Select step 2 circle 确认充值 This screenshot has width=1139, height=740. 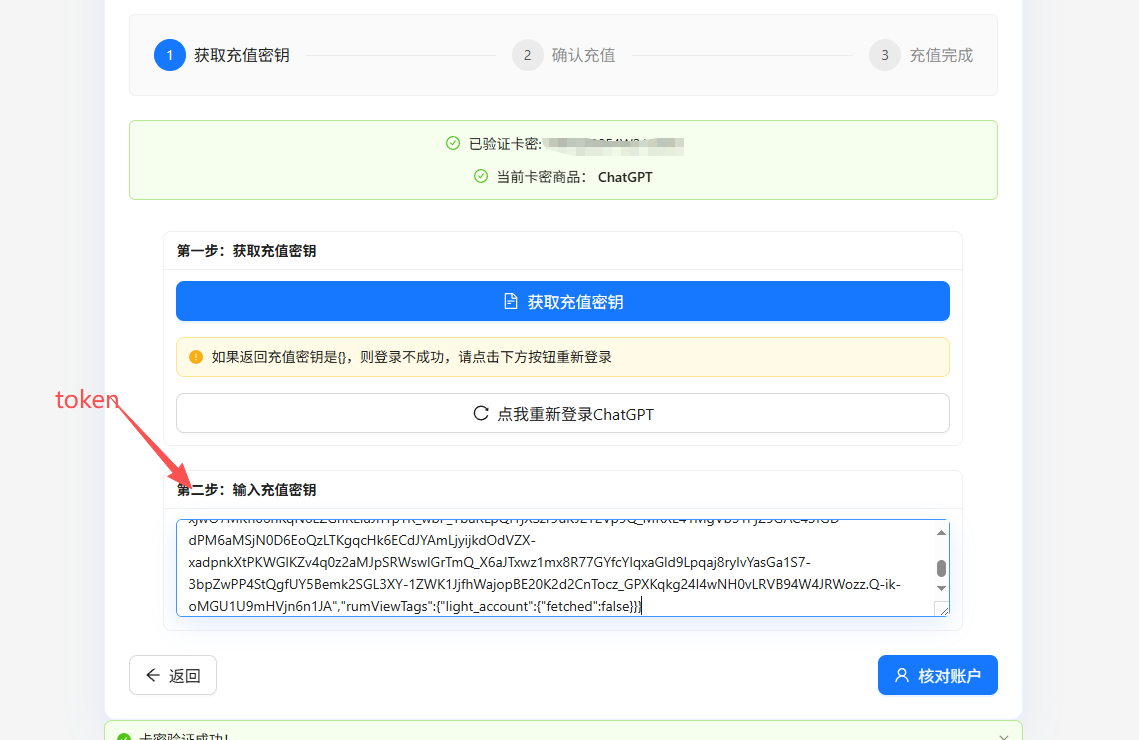tap(527, 55)
